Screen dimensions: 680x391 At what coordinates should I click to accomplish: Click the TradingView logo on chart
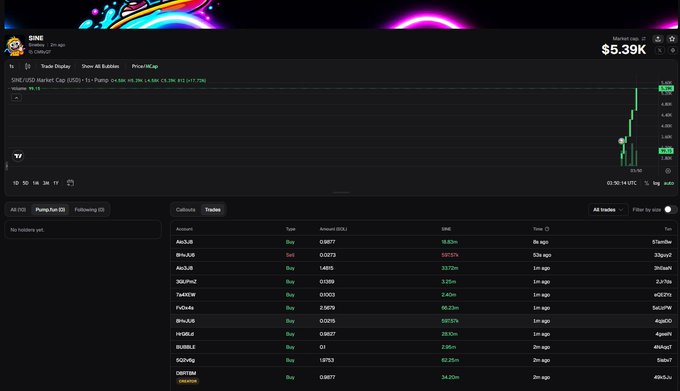click(x=18, y=156)
